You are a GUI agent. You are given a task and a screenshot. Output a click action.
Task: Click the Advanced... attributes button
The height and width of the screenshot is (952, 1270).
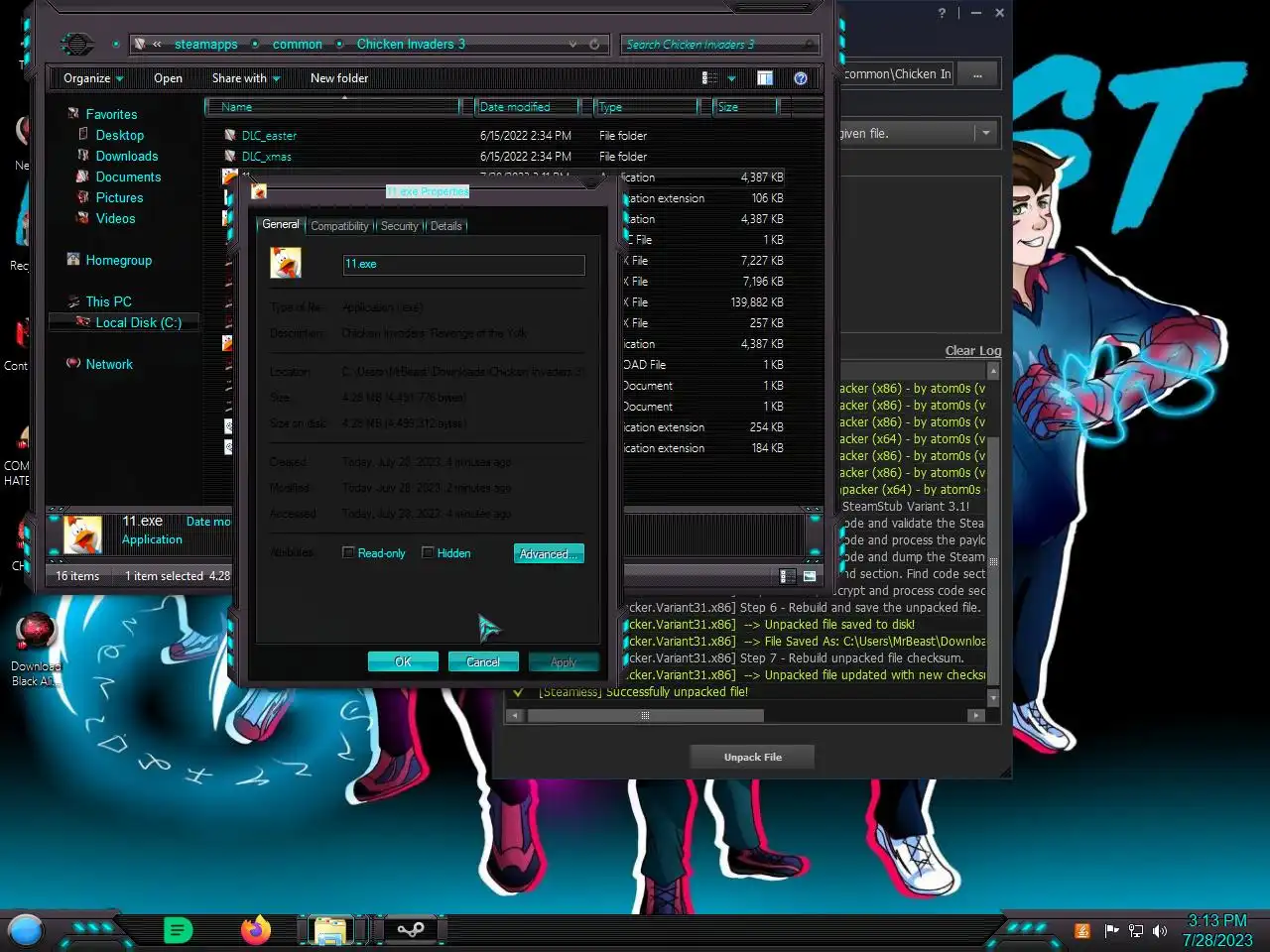[x=549, y=553]
